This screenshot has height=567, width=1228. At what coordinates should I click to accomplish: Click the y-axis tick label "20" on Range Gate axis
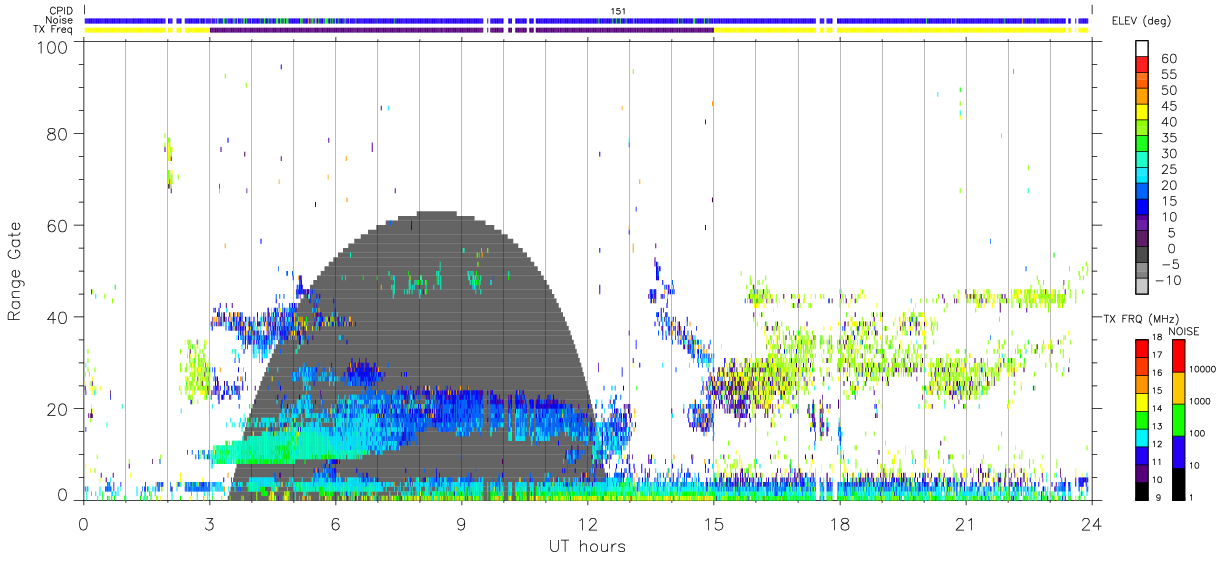coord(57,409)
